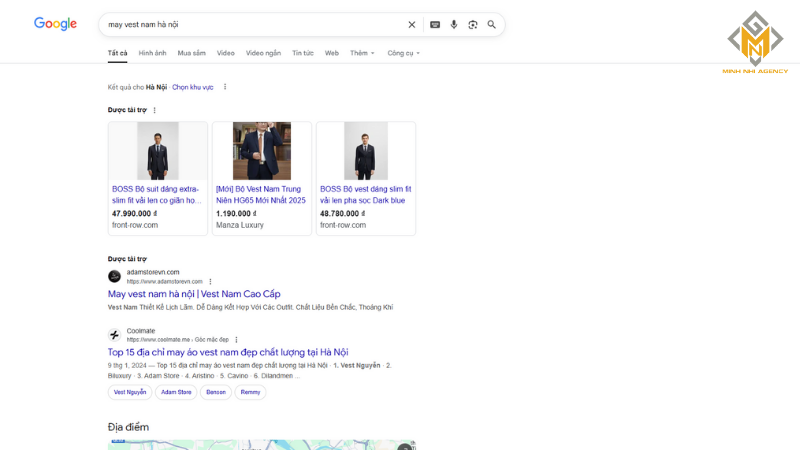This screenshot has width=800, height=450.
Task: Switch to the 'Mua sắm' tab
Action: coord(191,53)
